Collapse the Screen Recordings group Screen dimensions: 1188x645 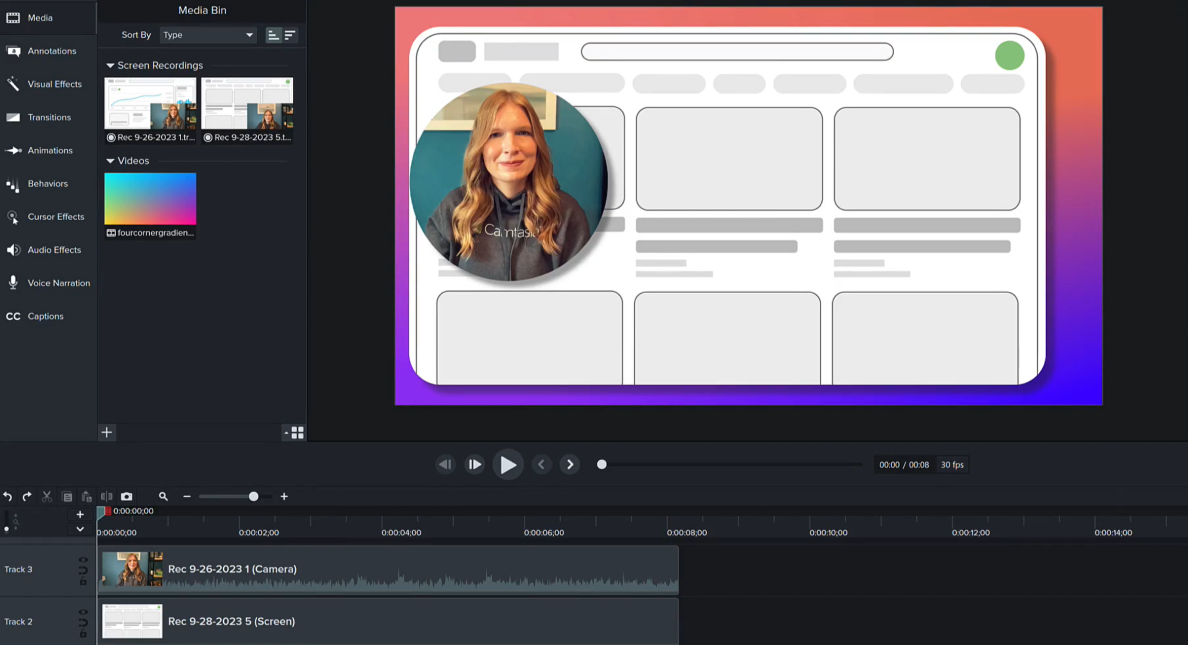click(x=110, y=66)
